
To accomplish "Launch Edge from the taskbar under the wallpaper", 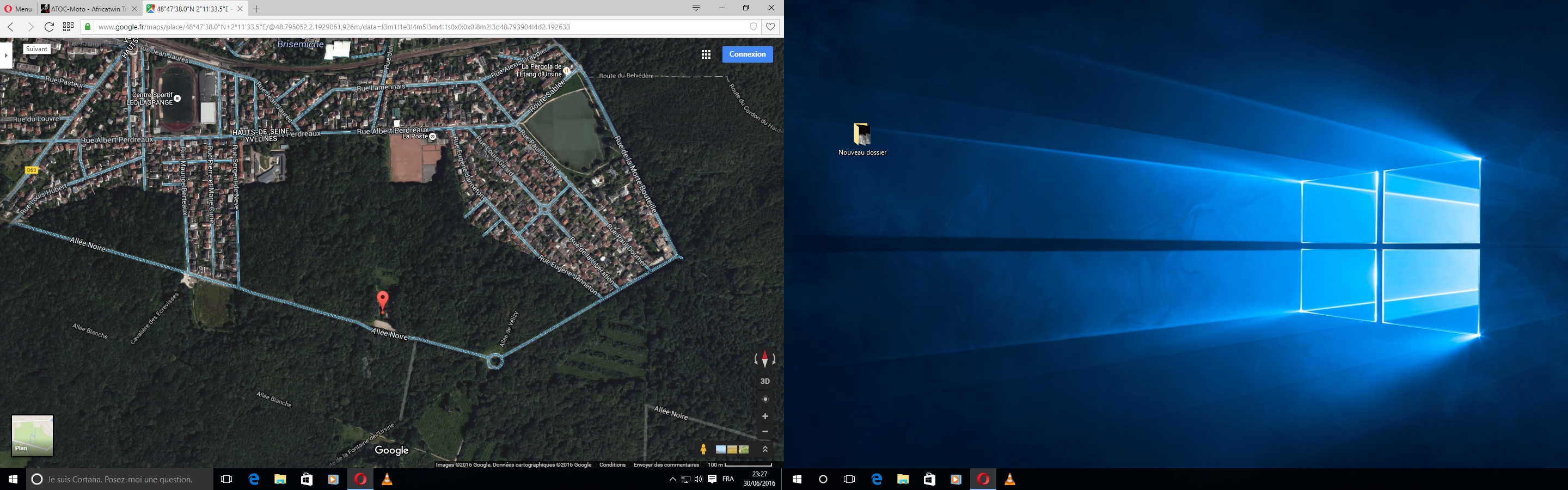I will pyautogui.click(x=877, y=479).
